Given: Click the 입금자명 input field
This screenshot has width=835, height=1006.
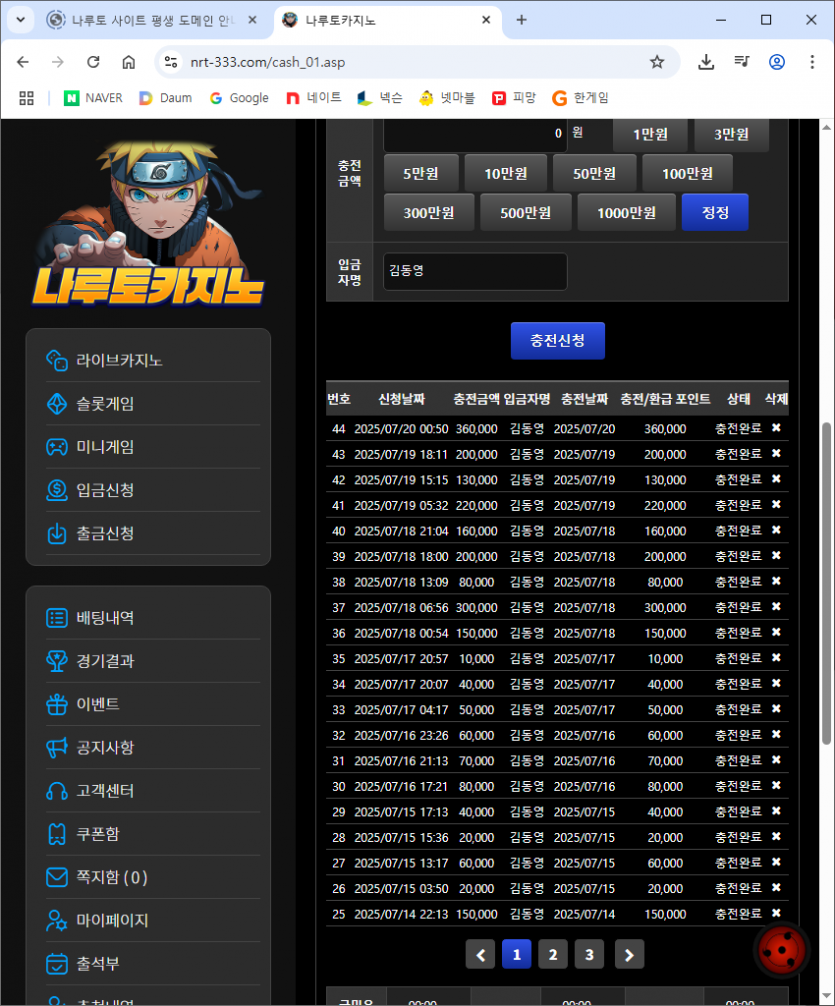Looking at the screenshot, I should point(475,271).
